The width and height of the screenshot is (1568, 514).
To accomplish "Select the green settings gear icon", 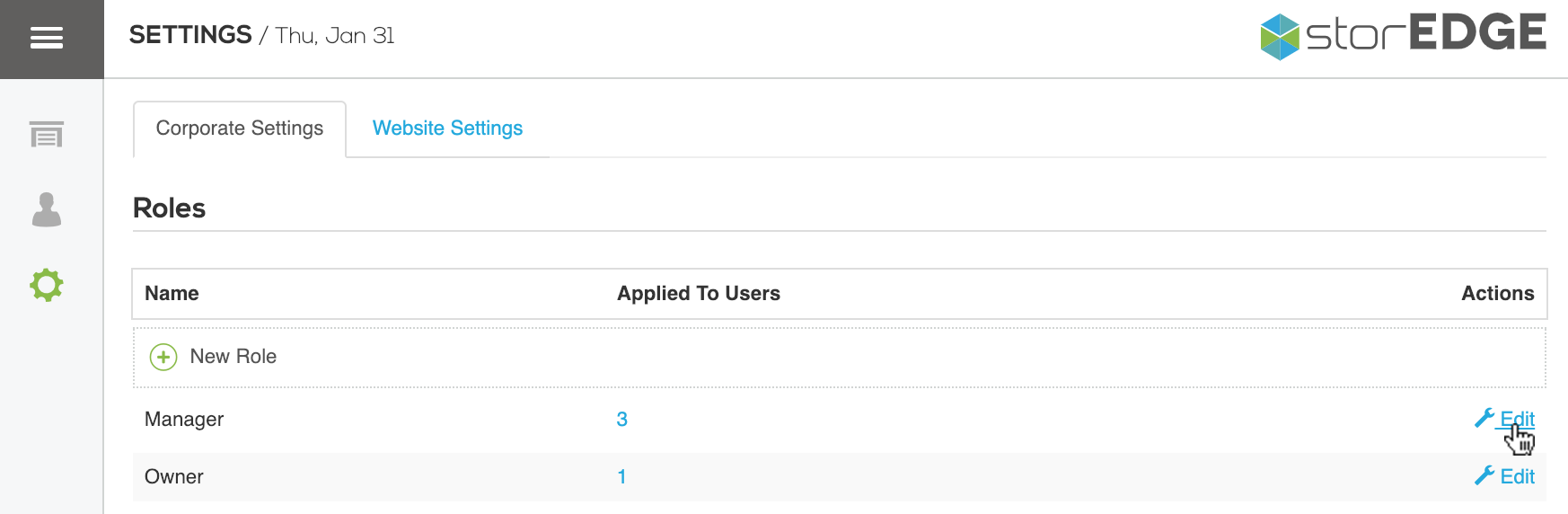I will [47, 285].
